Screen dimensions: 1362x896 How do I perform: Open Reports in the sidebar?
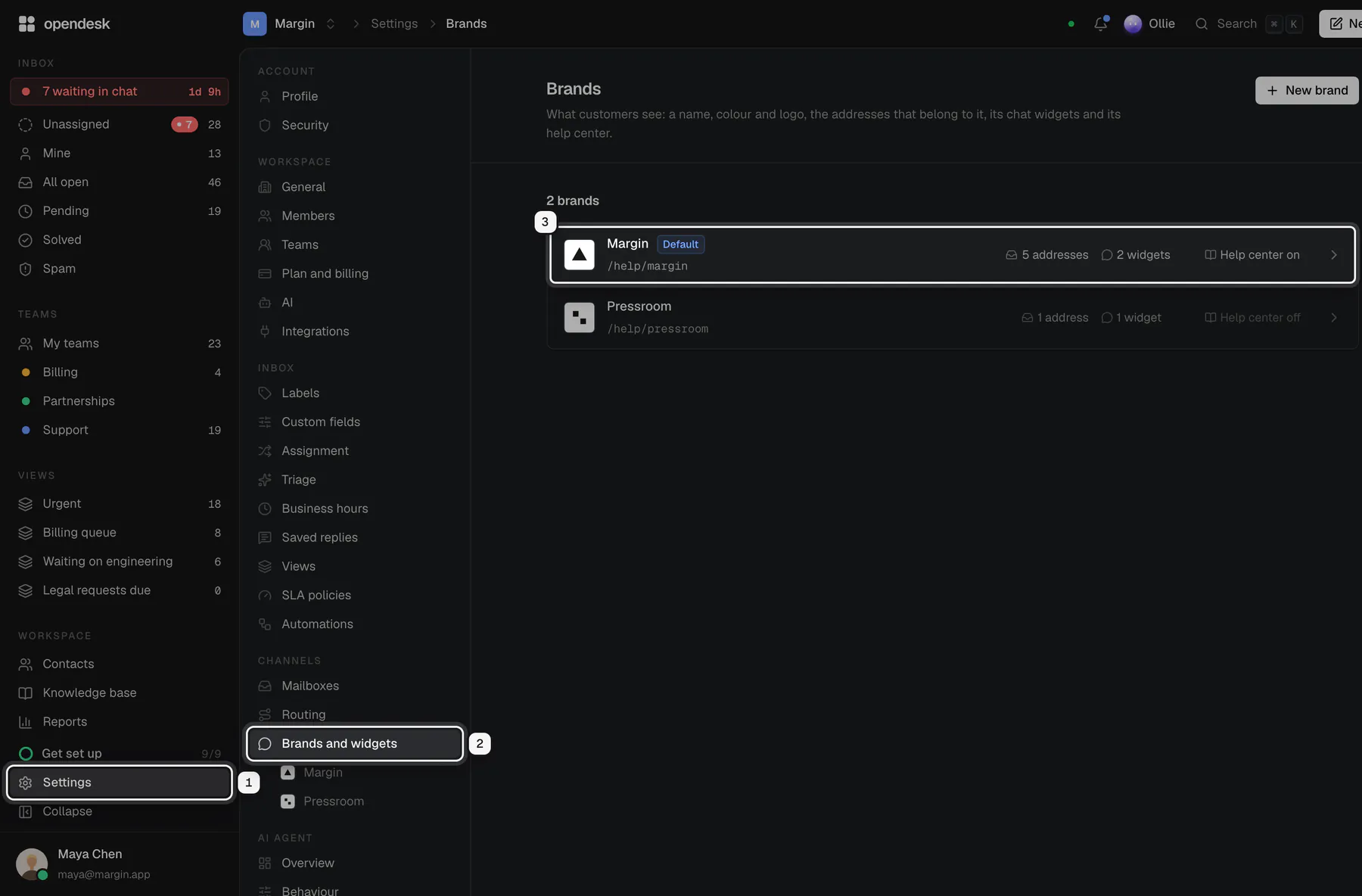(x=120, y=721)
